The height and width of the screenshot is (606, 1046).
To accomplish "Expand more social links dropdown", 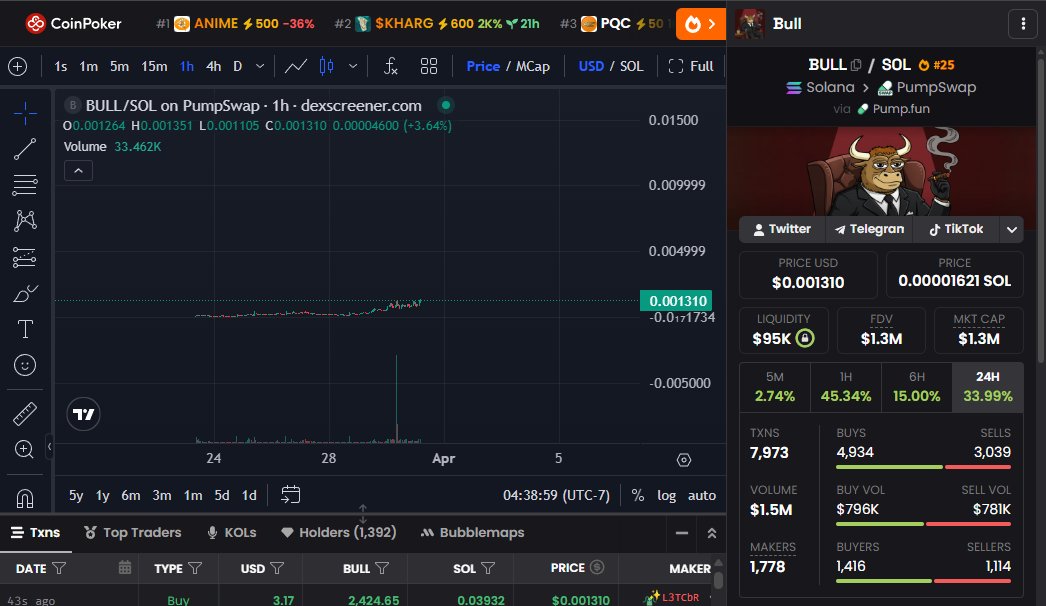I will point(1011,230).
